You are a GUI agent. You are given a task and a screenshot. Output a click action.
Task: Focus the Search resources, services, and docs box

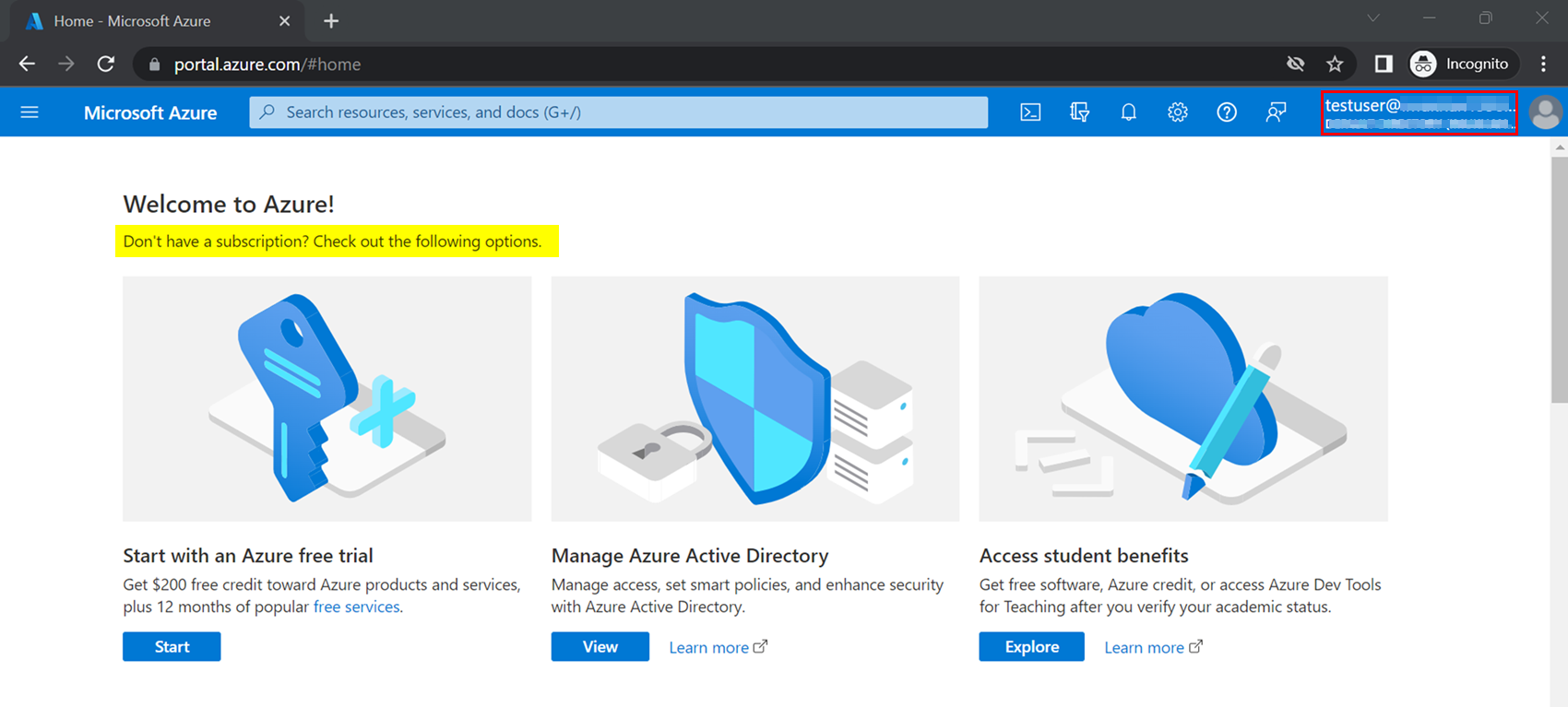click(618, 112)
